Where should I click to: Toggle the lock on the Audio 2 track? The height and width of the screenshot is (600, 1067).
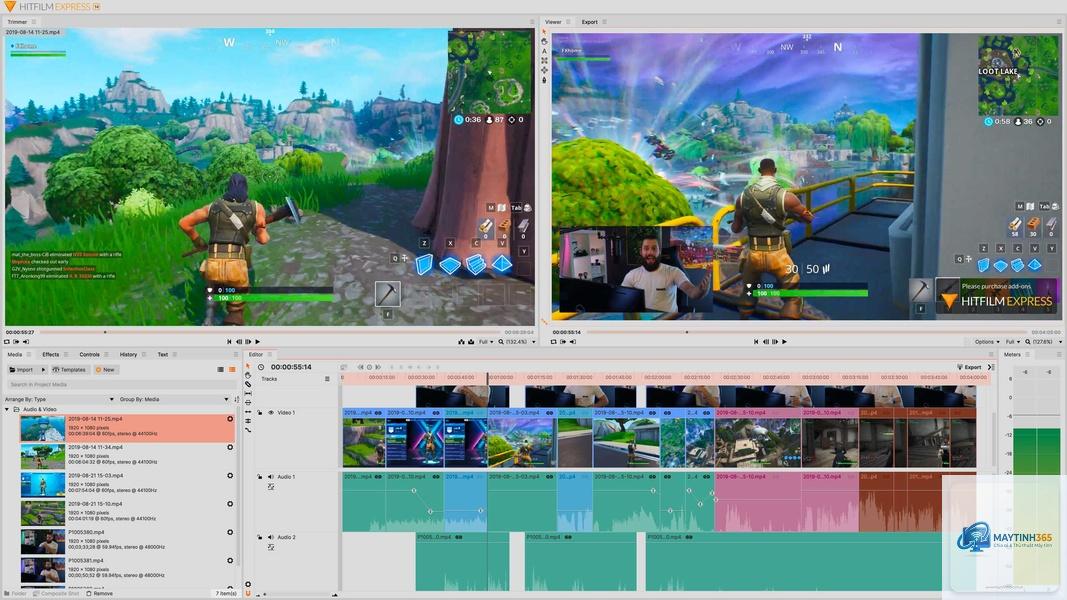pos(259,537)
